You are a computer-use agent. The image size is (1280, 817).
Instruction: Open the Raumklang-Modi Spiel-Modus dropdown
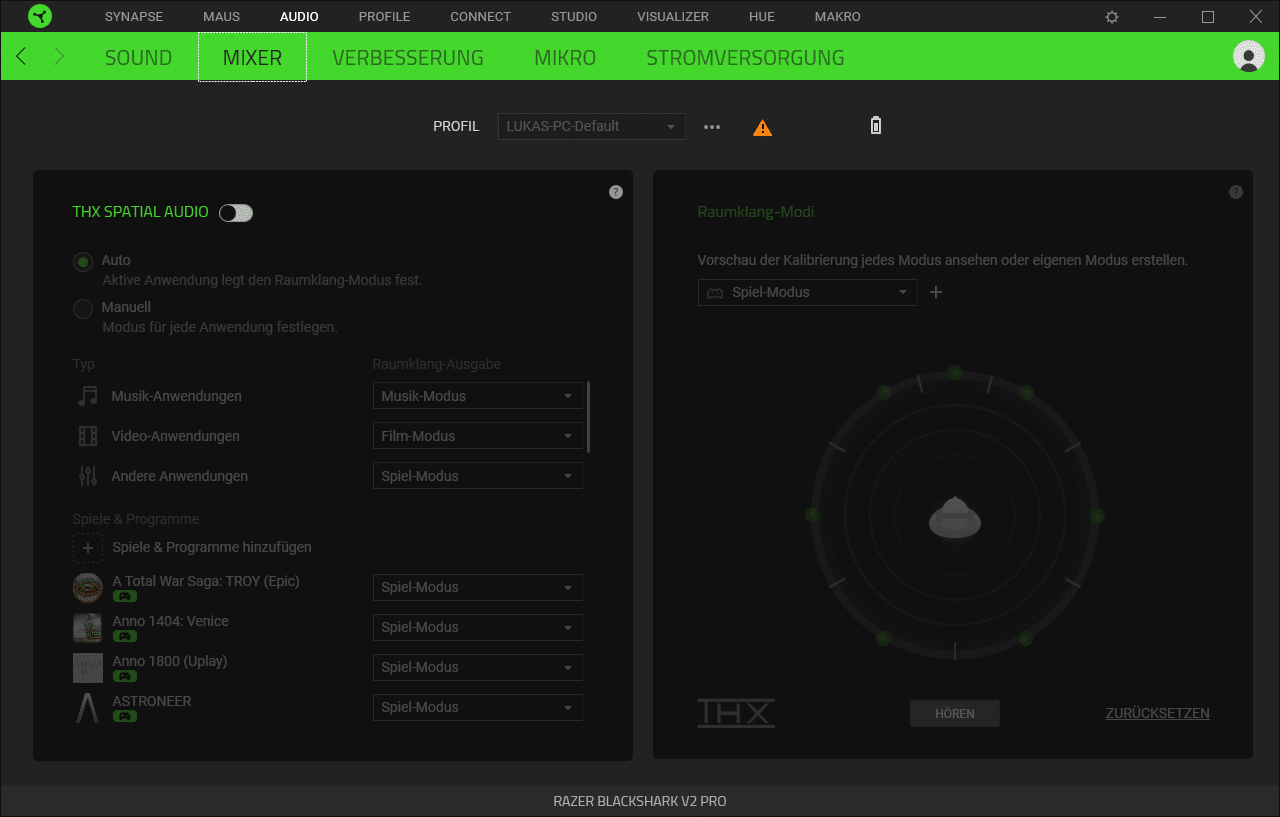807,292
